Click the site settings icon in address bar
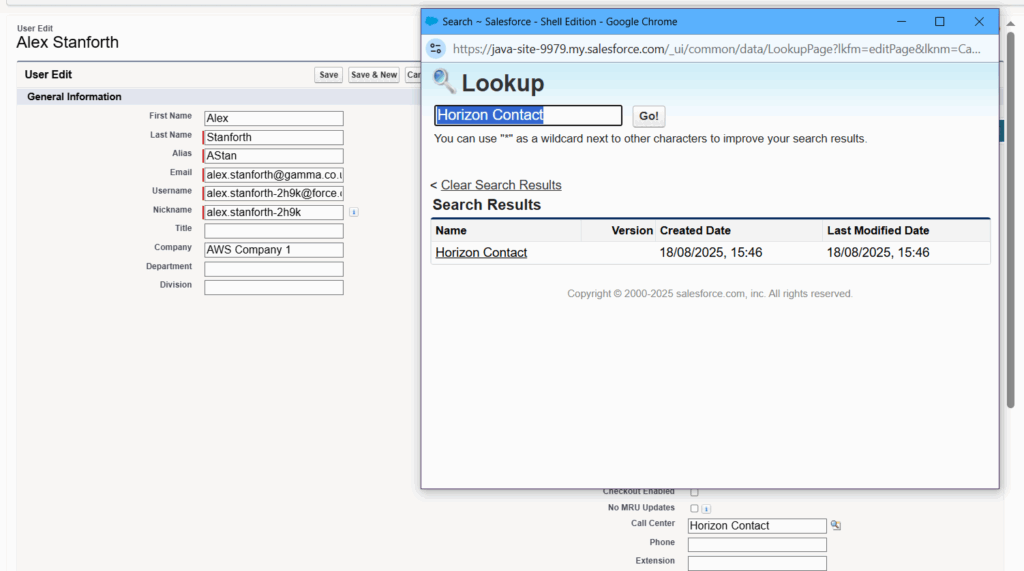The height and width of the screenshot is (571, 1024). pos(436,49)
